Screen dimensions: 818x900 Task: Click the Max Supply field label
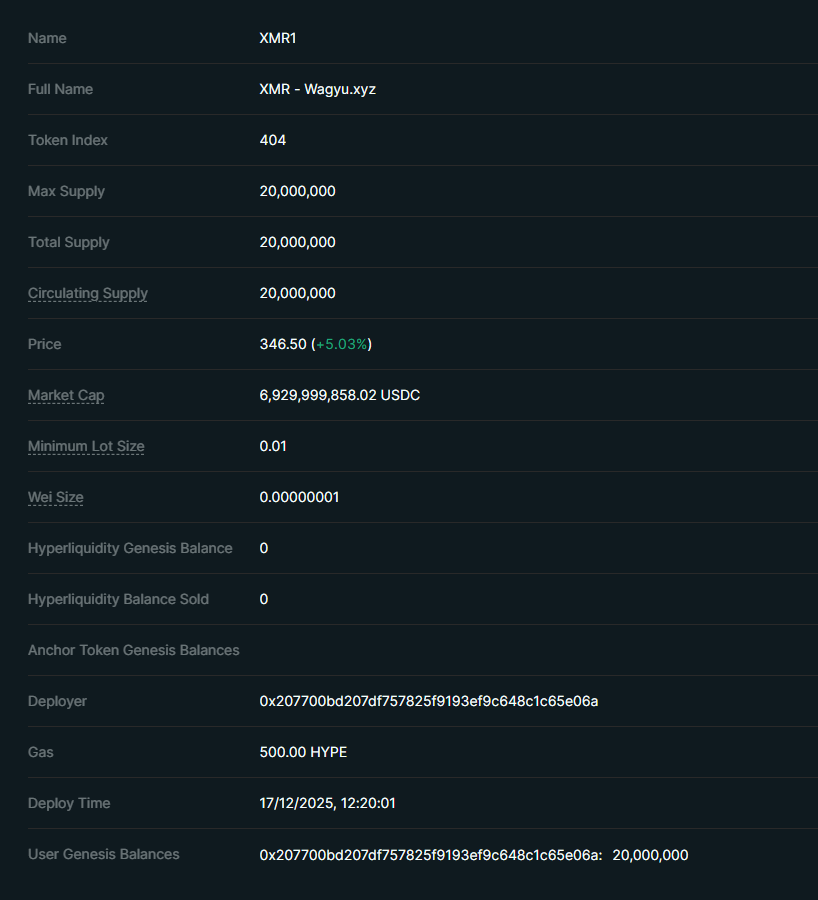click(67, 191)
